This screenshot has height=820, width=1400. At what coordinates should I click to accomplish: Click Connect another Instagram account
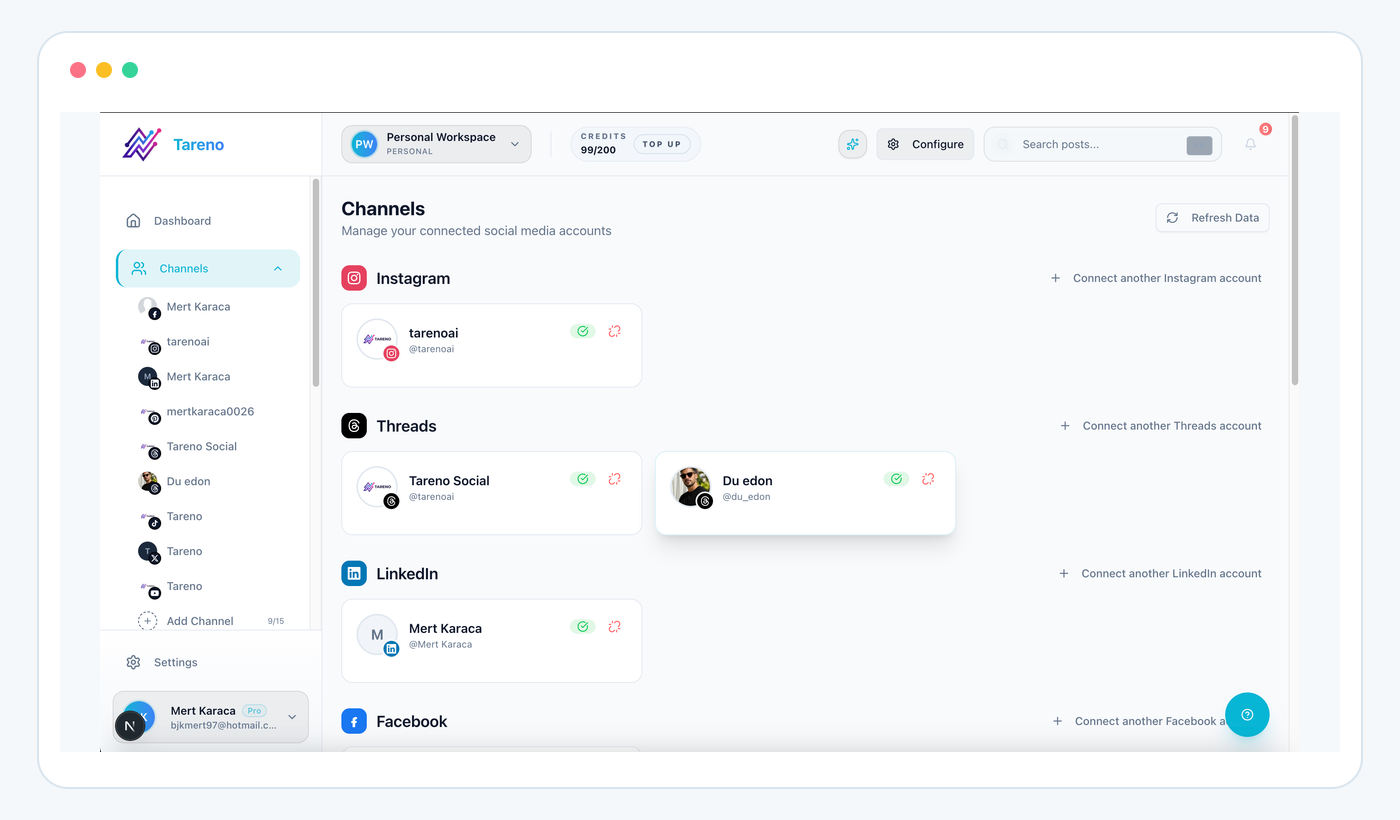tap(1155, 278)
